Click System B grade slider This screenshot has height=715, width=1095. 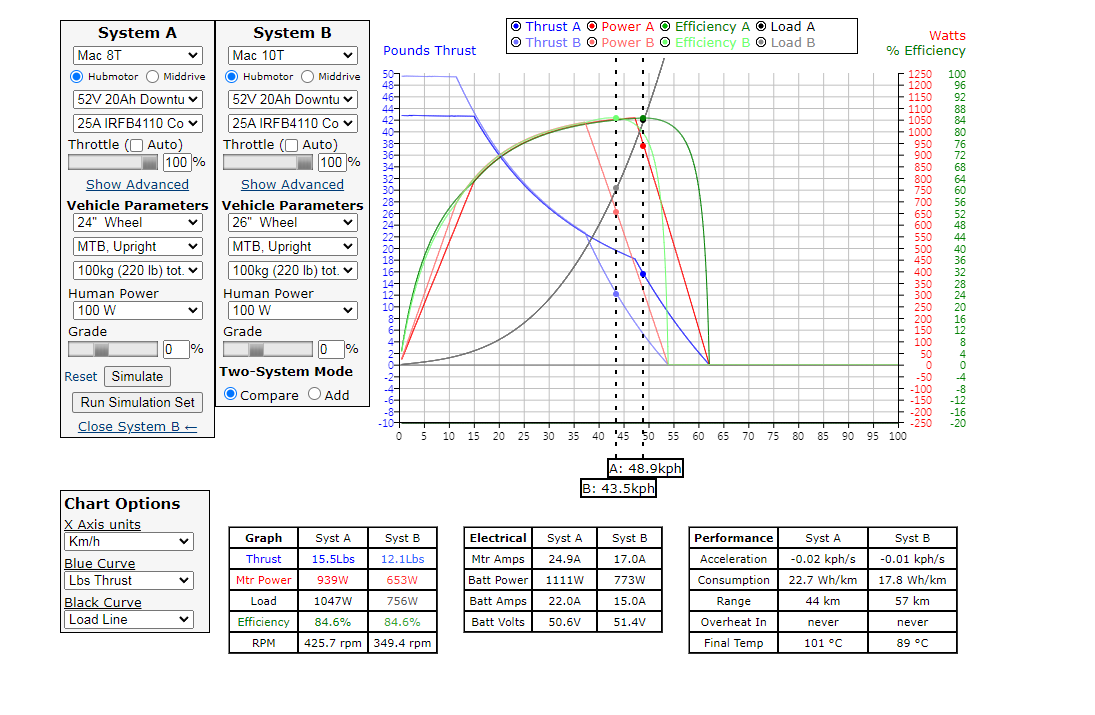click(267, 349)
